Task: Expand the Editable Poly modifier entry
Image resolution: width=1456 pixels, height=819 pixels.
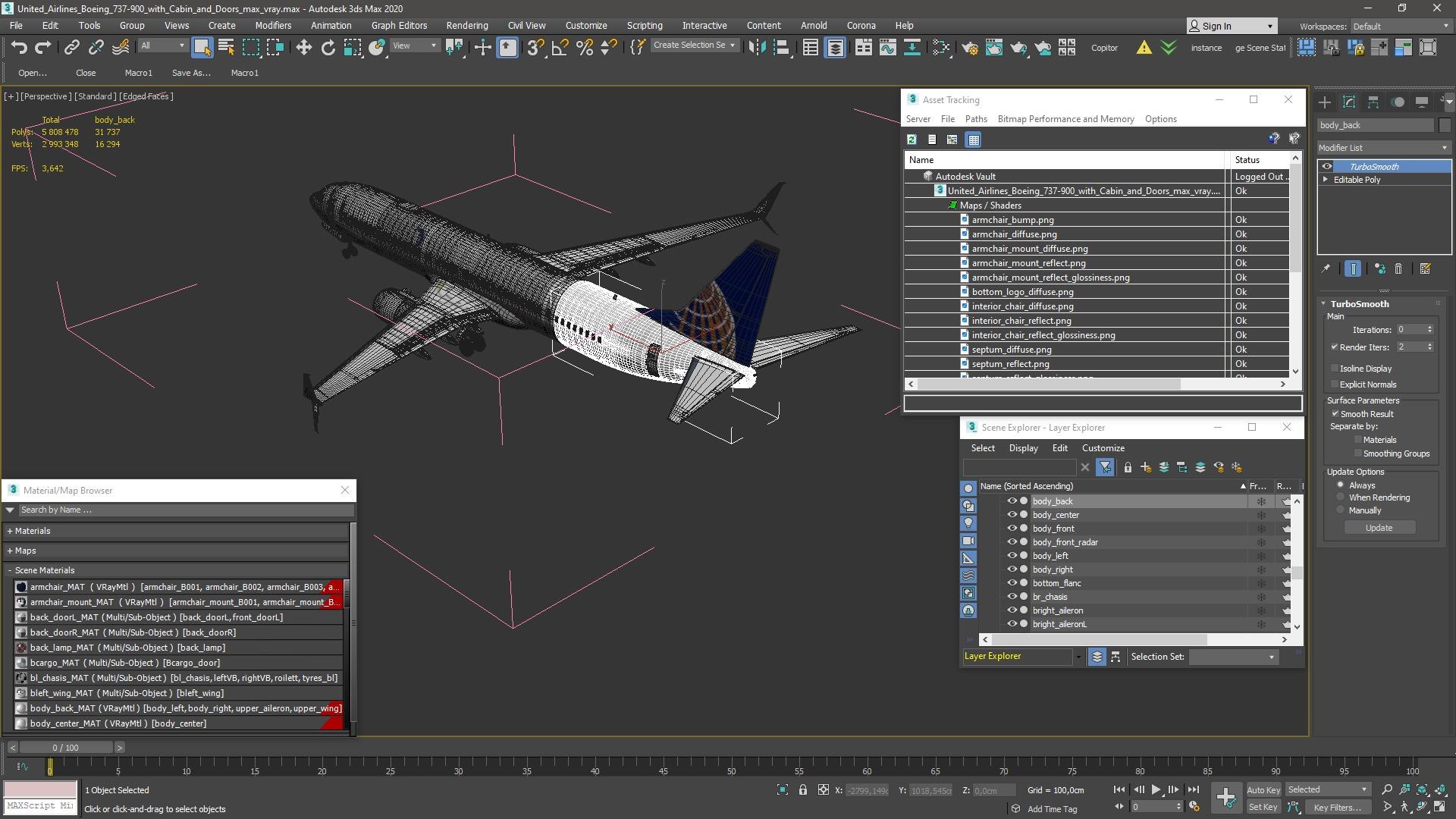Action: [1326, 180]
